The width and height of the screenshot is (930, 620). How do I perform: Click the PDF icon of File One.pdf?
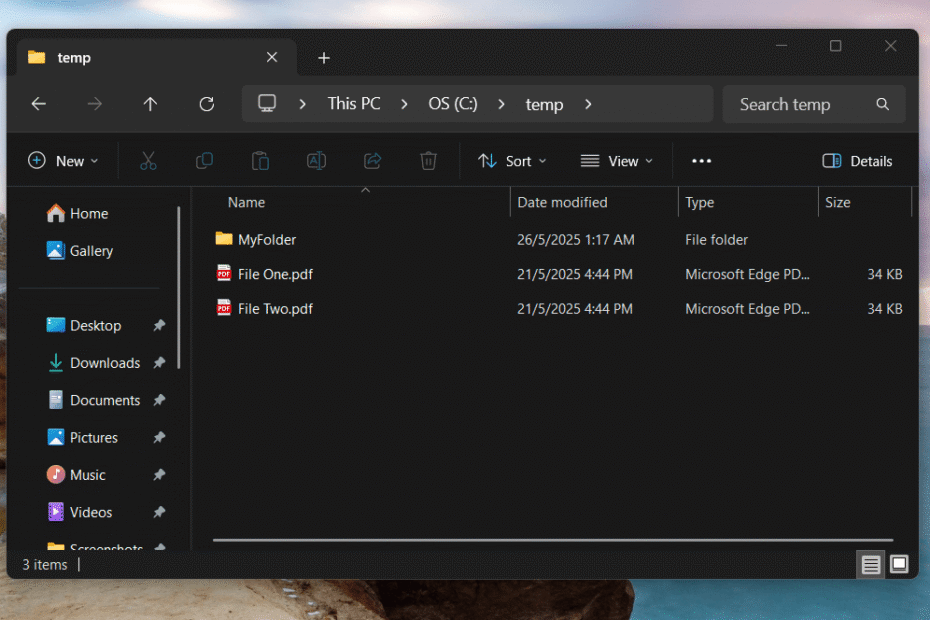click(224, 273)
